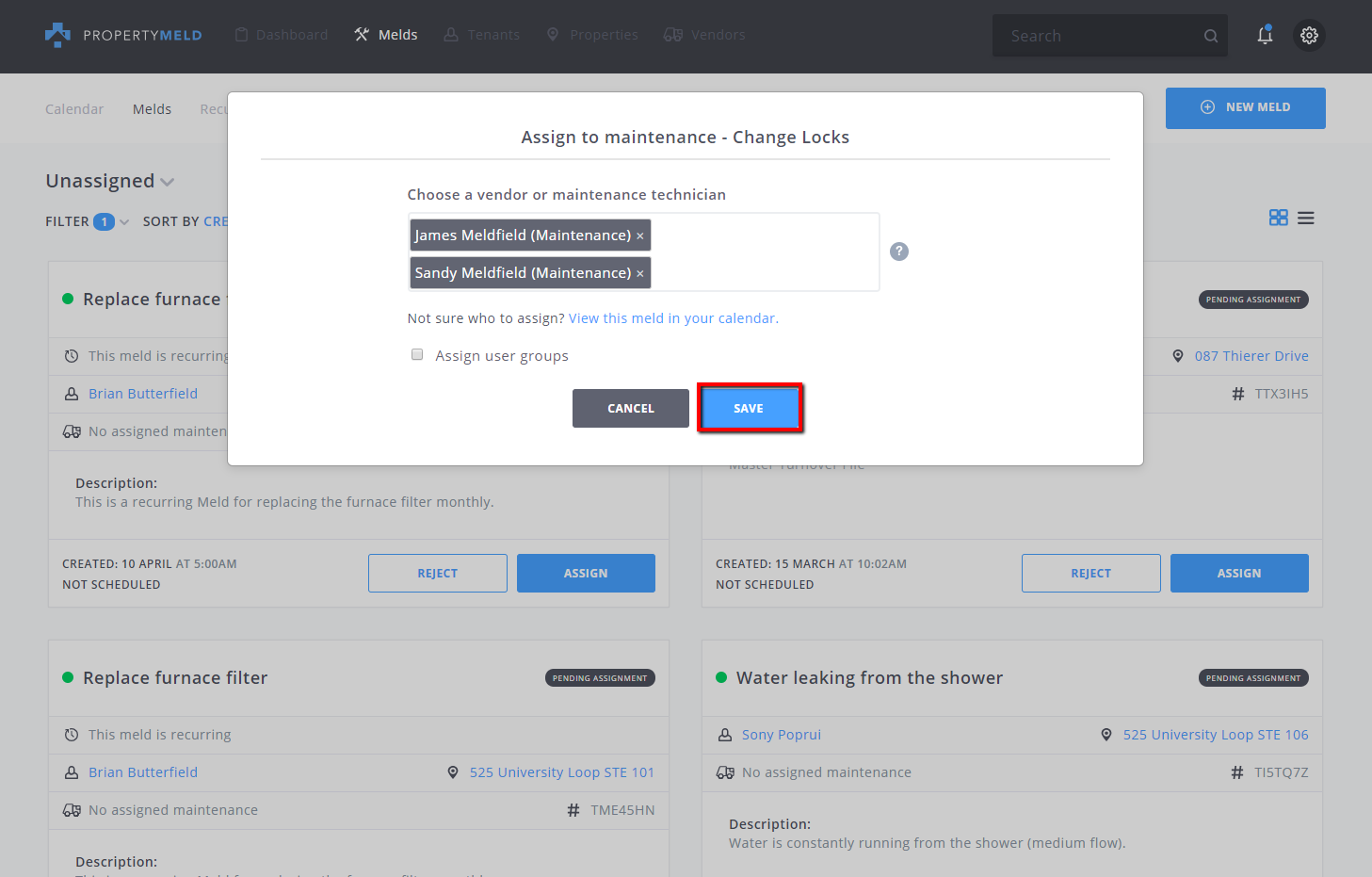Enable the Assign user groups checkbox
The image size is (1372, 877).
click(x=417, y=355)
